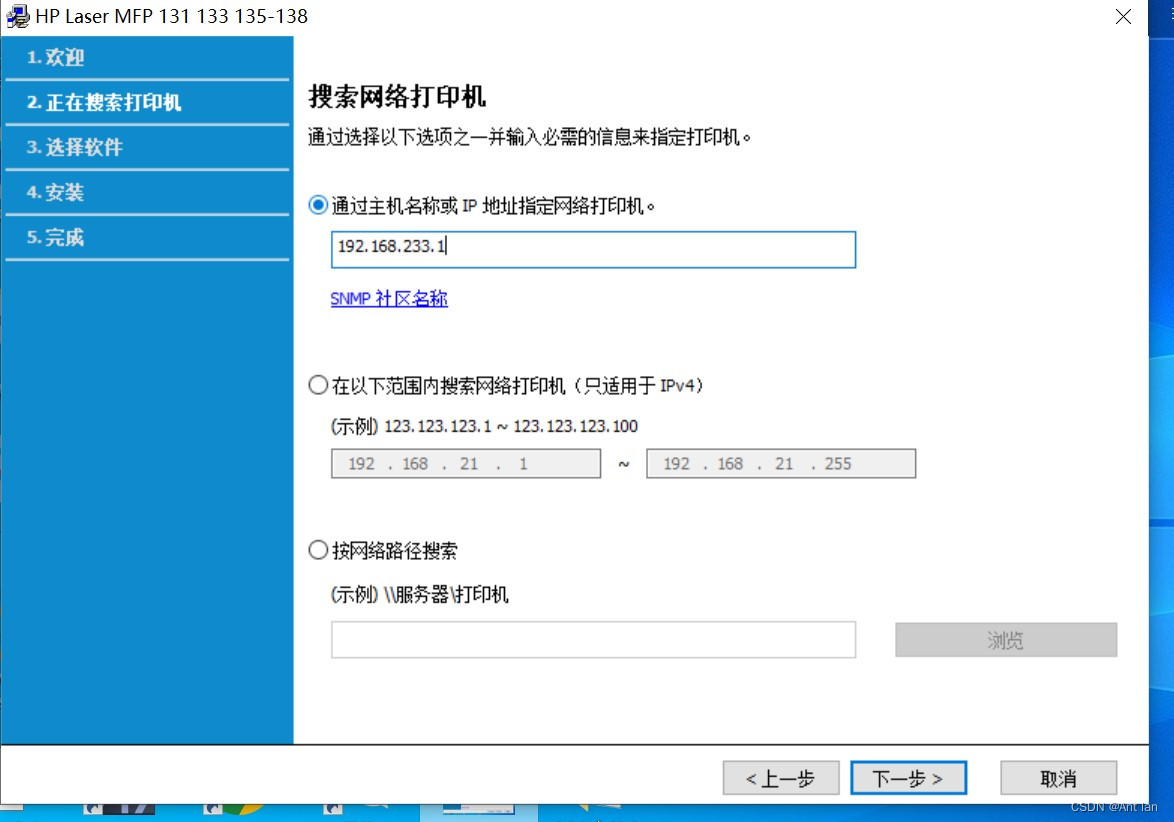Select search within IPv4 range radio button
This screenshot has height=822, width=1174.
click(318, 385)
